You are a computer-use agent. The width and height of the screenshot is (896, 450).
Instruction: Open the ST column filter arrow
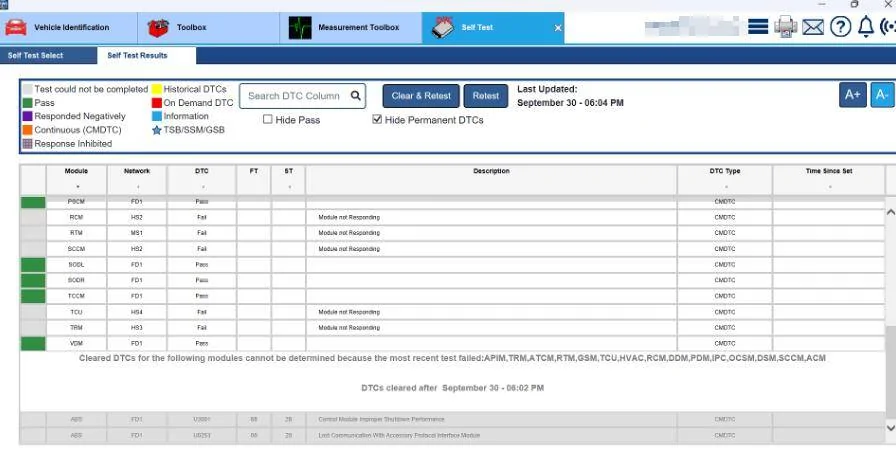coord(289,187)
